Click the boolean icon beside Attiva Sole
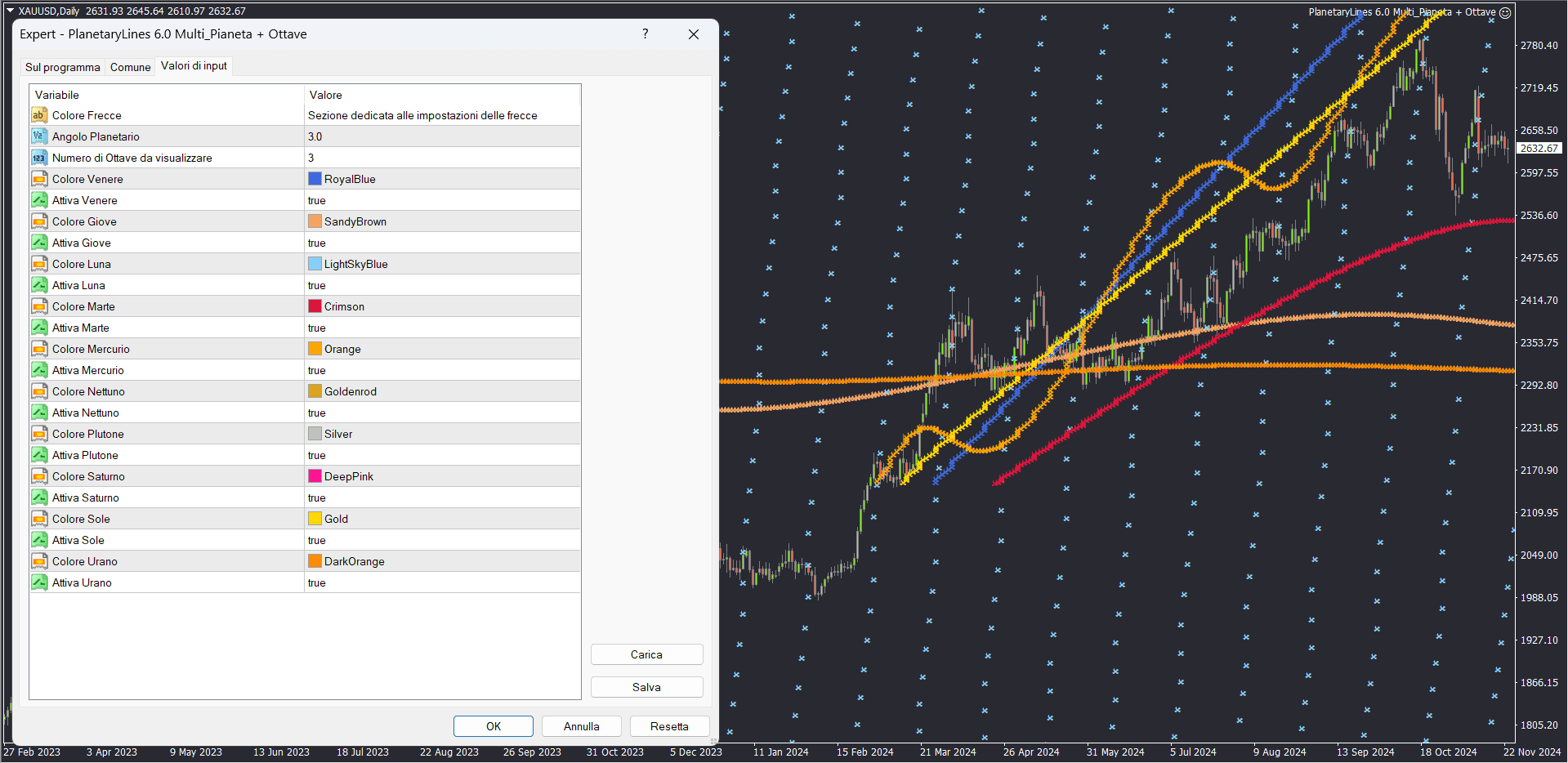 [39, 540]
